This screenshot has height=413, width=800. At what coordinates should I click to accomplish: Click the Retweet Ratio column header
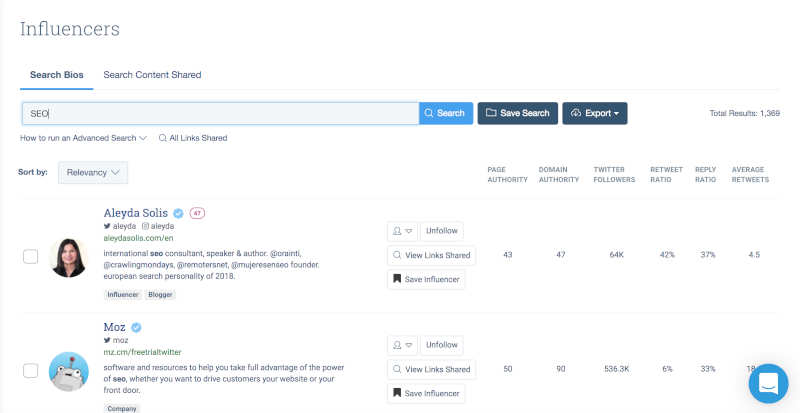pos(666,175)
